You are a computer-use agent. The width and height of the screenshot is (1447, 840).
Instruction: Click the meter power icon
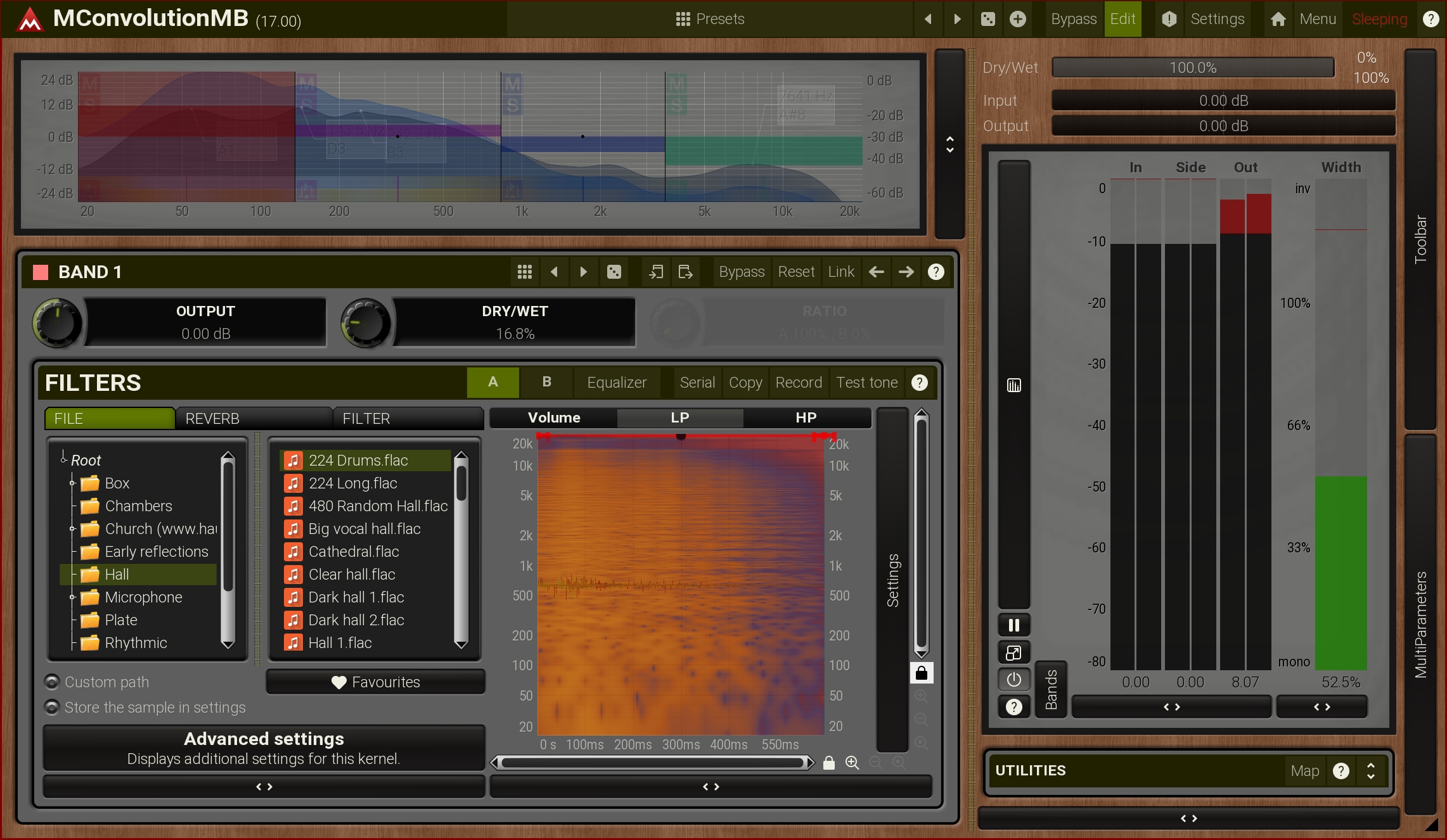coord(1013,680)
